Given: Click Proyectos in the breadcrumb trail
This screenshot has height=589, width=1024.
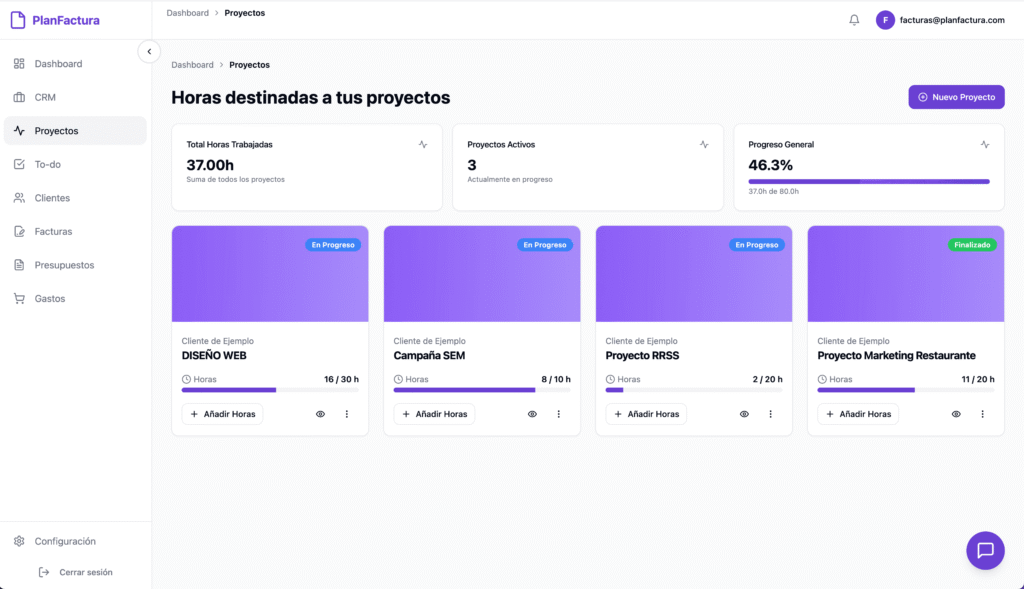Looking at the screenshot, I should point(249,64).
